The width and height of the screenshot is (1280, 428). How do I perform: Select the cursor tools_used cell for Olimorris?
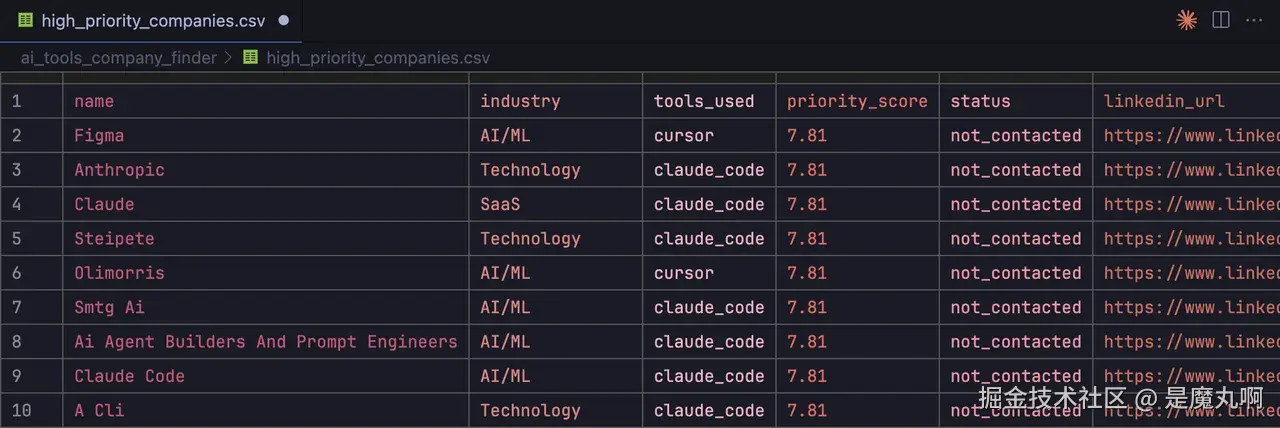(684, 273)
